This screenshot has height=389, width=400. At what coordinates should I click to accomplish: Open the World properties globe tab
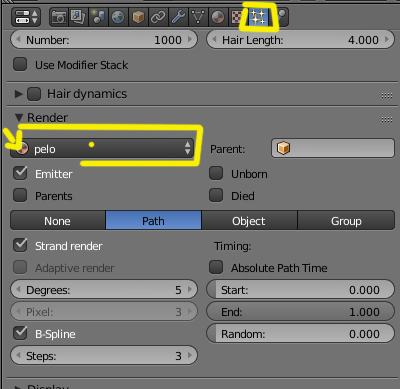point(118,17)
